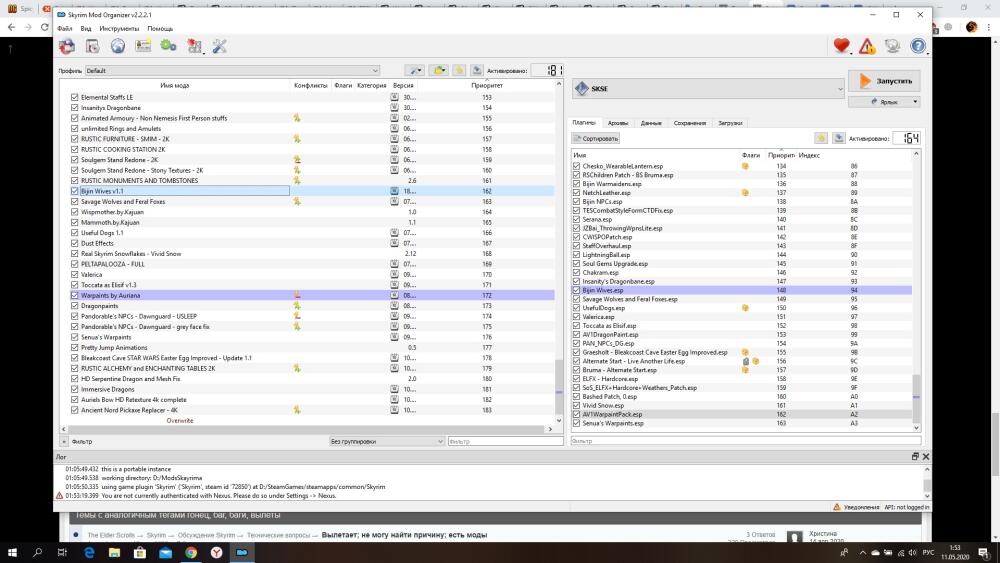Screen dimensions: 1000x563
Task: Uncheck the Bijin Wives.esp plugin
Action: click(577, 290)
